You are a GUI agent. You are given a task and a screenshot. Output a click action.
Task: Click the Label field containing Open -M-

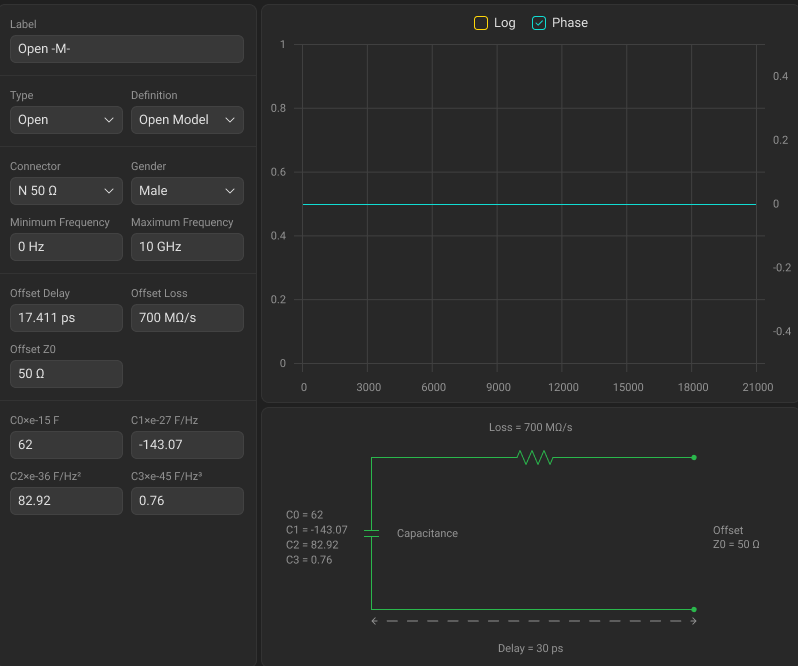pyautogui.click(x=127, y=50)
